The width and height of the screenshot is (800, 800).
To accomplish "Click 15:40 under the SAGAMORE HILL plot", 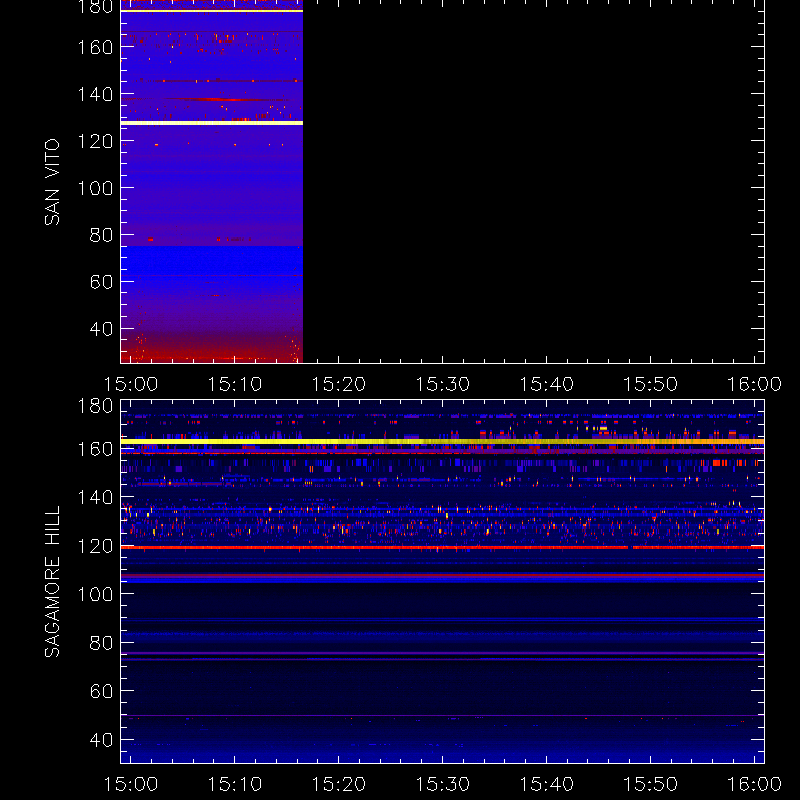I will click(546, 784).
